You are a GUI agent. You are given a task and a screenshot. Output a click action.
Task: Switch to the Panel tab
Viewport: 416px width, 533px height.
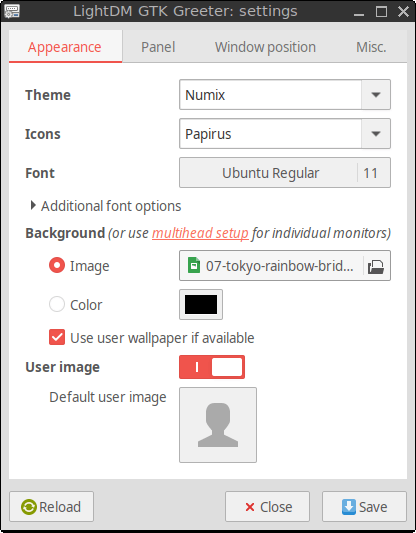[158, 47]
